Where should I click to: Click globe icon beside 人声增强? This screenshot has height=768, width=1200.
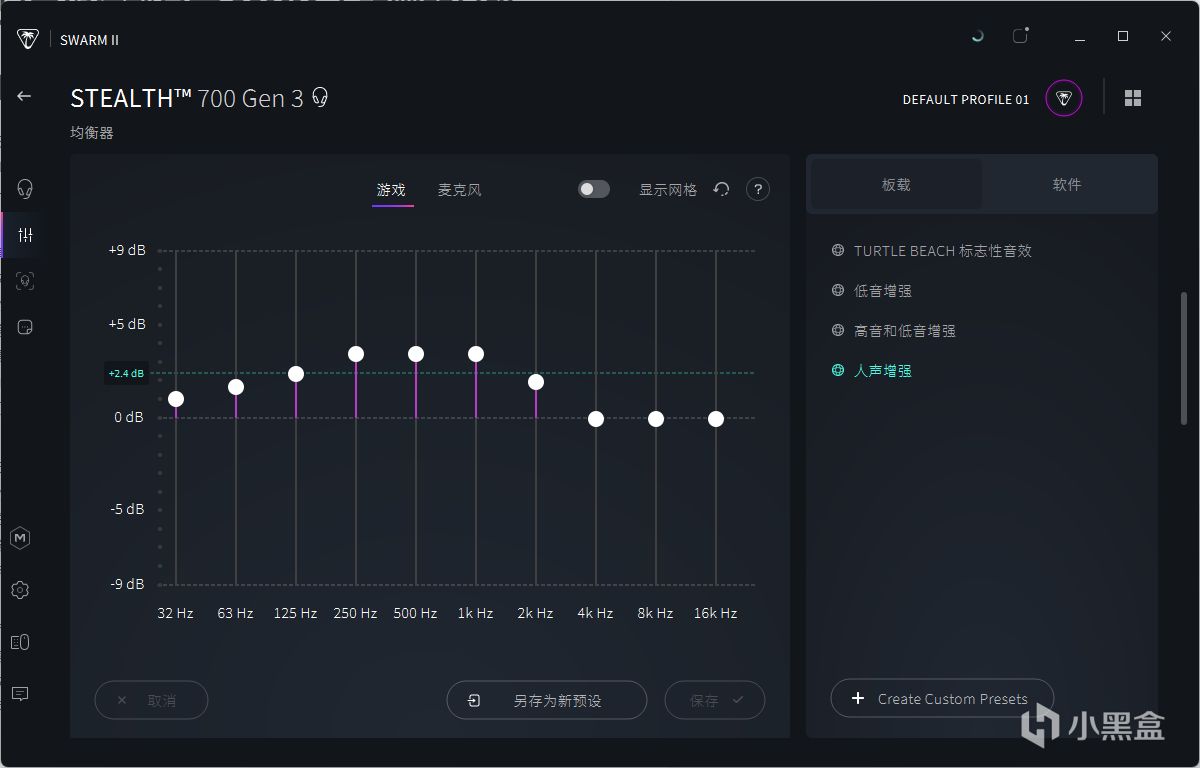tap(838, 370)
